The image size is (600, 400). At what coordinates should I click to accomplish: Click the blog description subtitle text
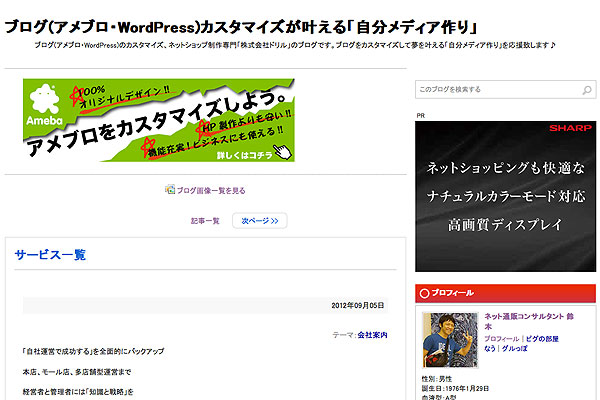click(295, 45)
